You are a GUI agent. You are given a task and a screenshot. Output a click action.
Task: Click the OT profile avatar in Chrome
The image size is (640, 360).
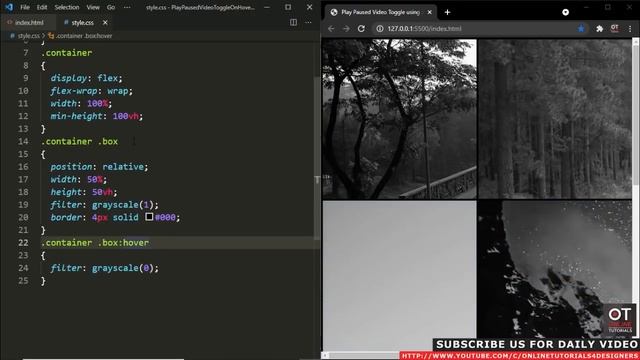pyautogui.click(x=614, y=29)
